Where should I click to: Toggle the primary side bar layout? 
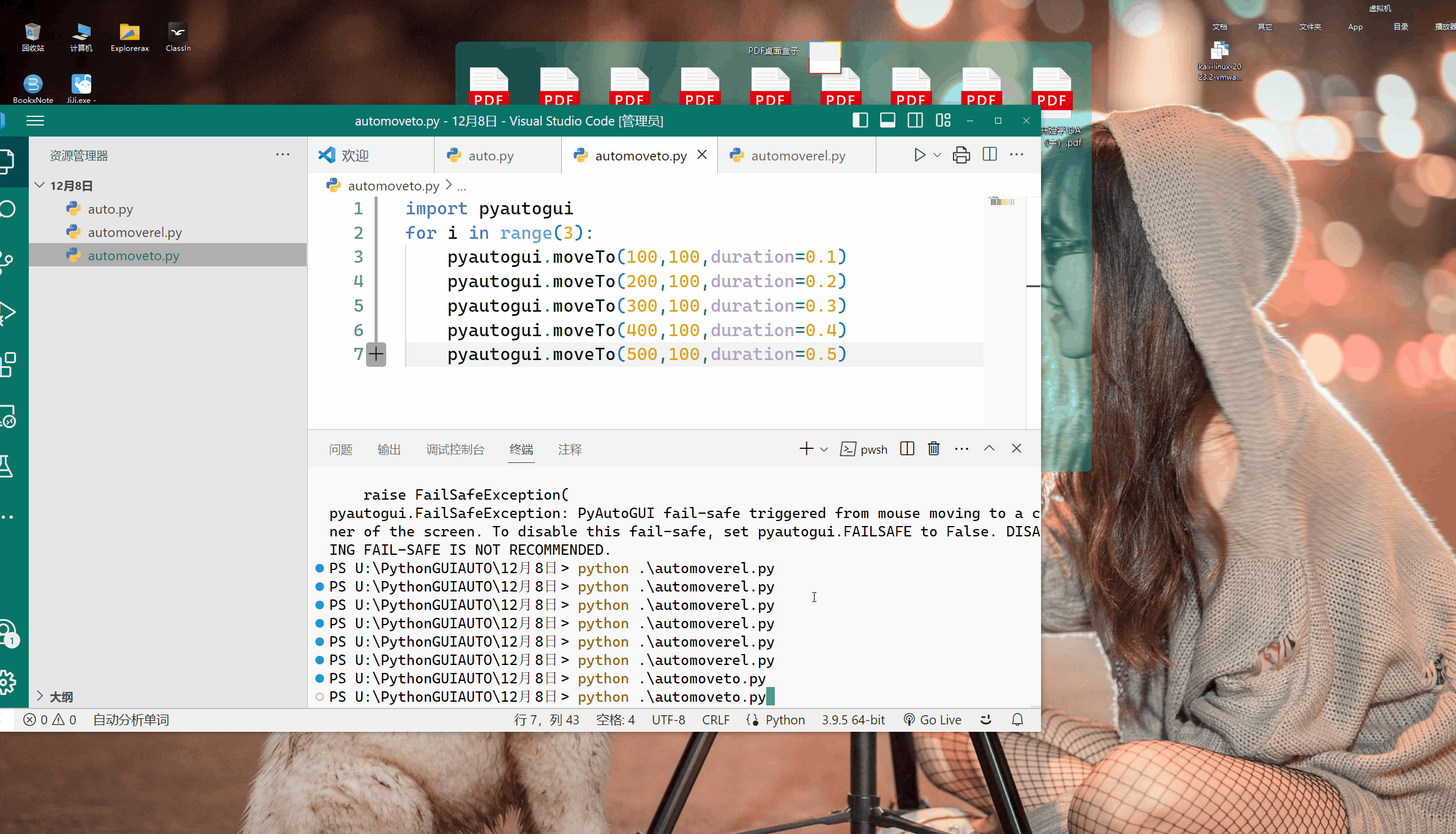(x=860, y=121)
